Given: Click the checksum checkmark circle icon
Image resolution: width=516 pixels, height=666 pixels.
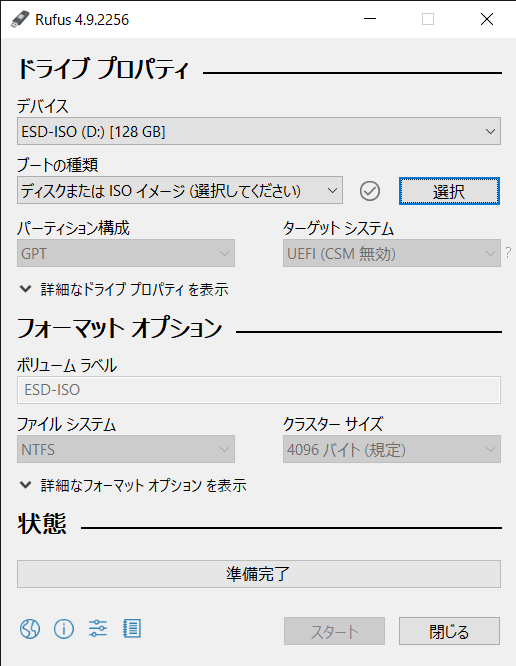Looking at the screenshot, I should pos(370,191).
